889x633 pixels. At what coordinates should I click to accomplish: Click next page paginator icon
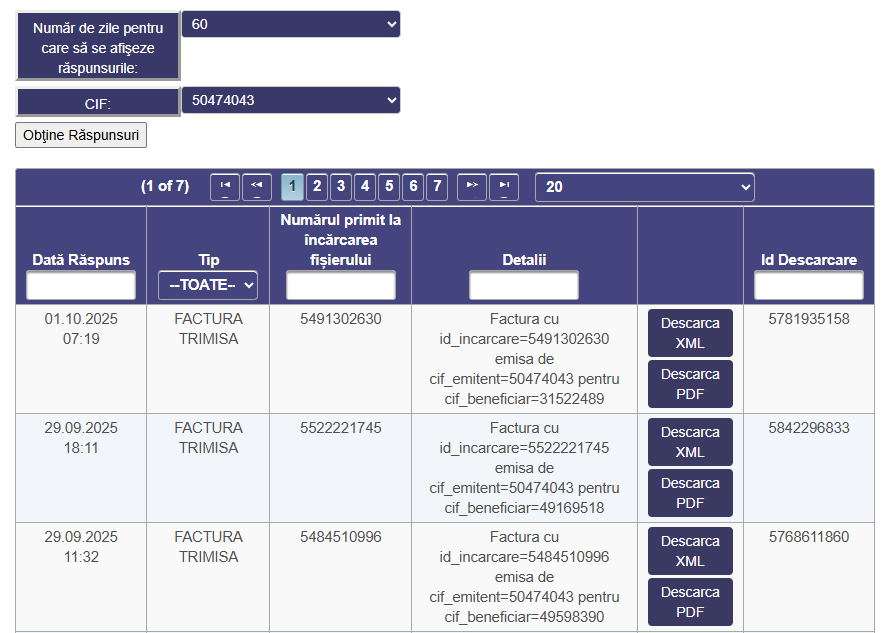[472, 187]
